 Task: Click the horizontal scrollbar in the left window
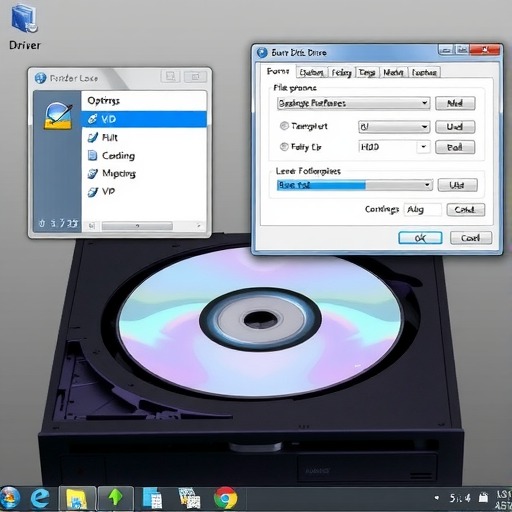137,226
